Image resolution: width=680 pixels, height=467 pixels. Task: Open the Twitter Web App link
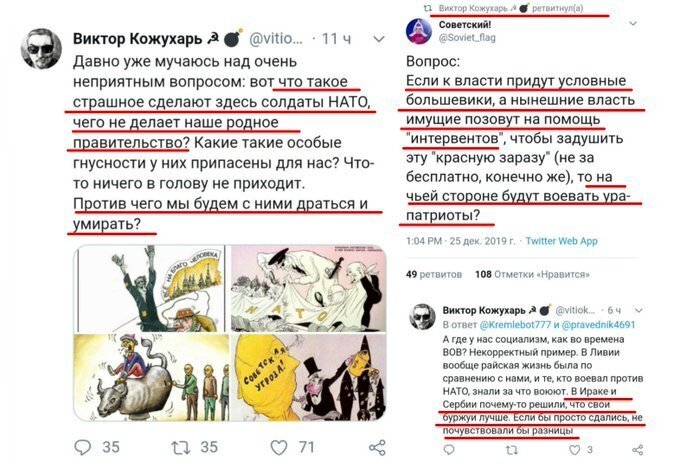point(561,241)
